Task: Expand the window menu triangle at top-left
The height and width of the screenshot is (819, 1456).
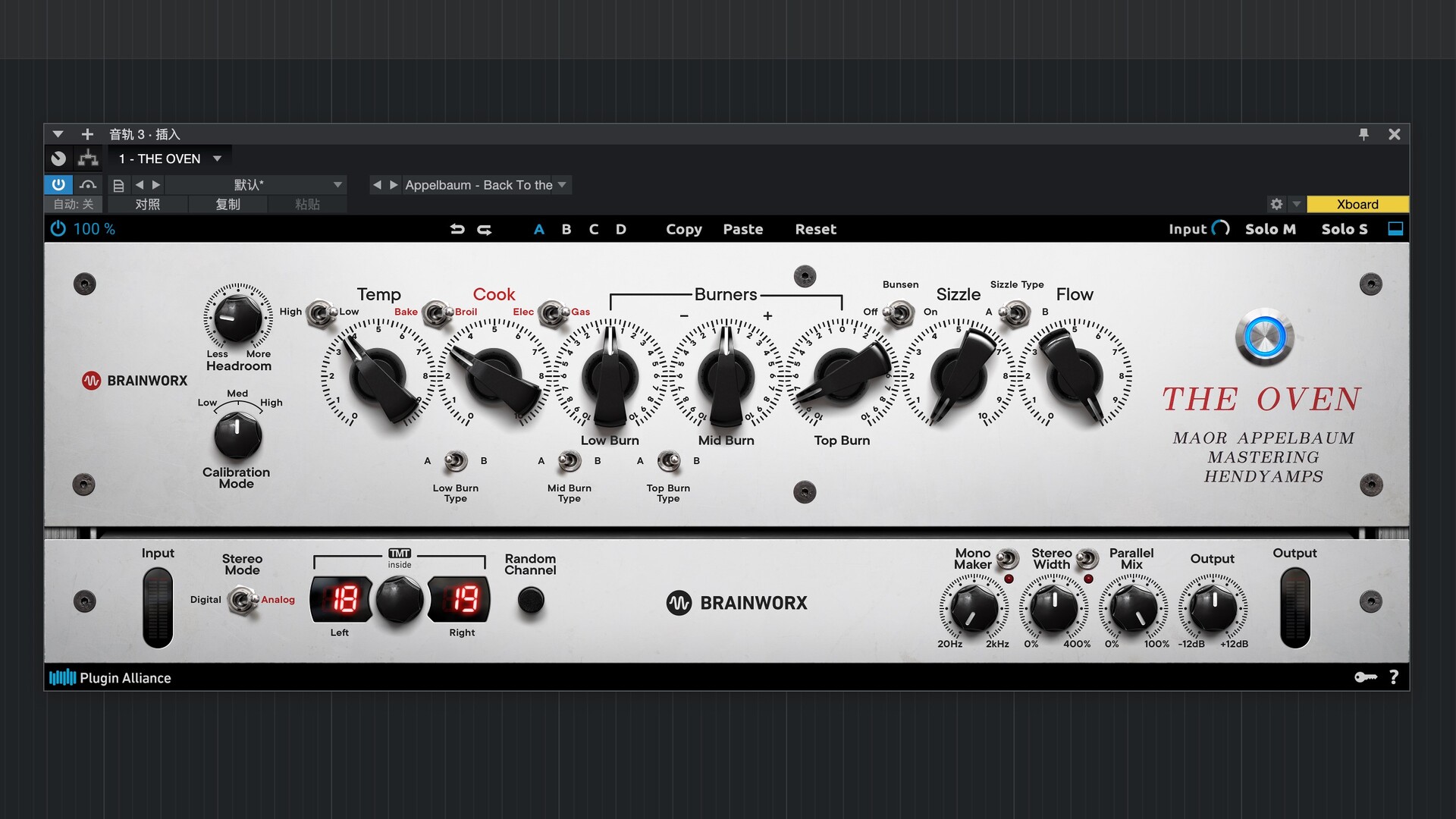Action: click(58, 134)
